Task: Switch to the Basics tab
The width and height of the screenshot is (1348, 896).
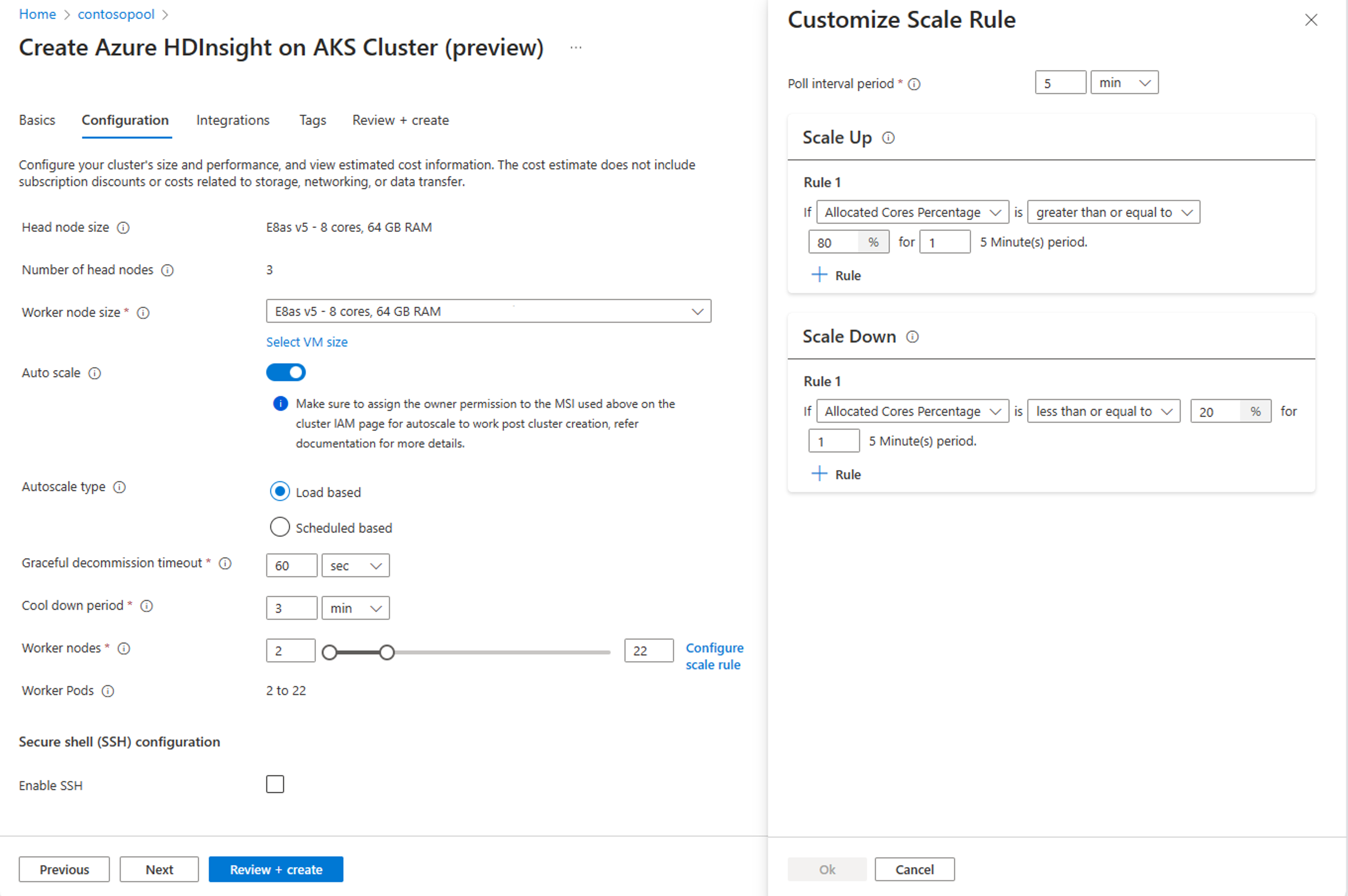Action: (37, 120)
